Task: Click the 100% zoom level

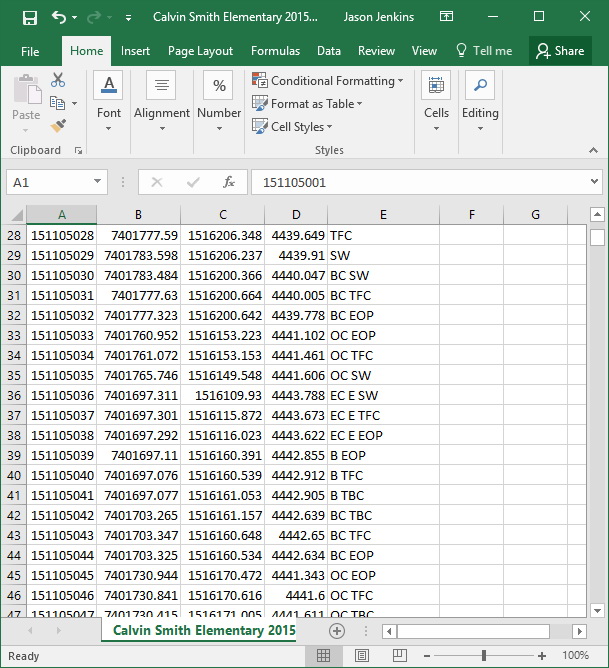Action: point(575,655)
